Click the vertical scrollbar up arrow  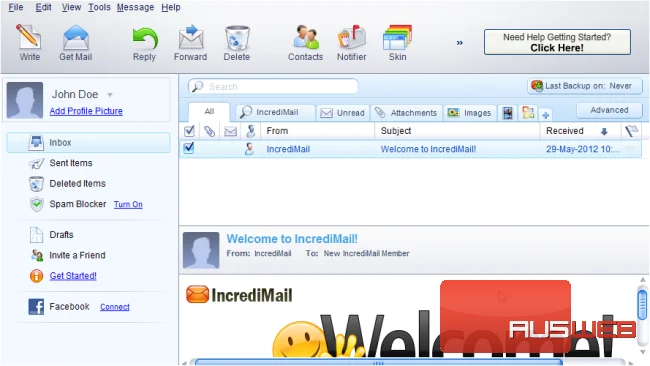coord(643,280)
